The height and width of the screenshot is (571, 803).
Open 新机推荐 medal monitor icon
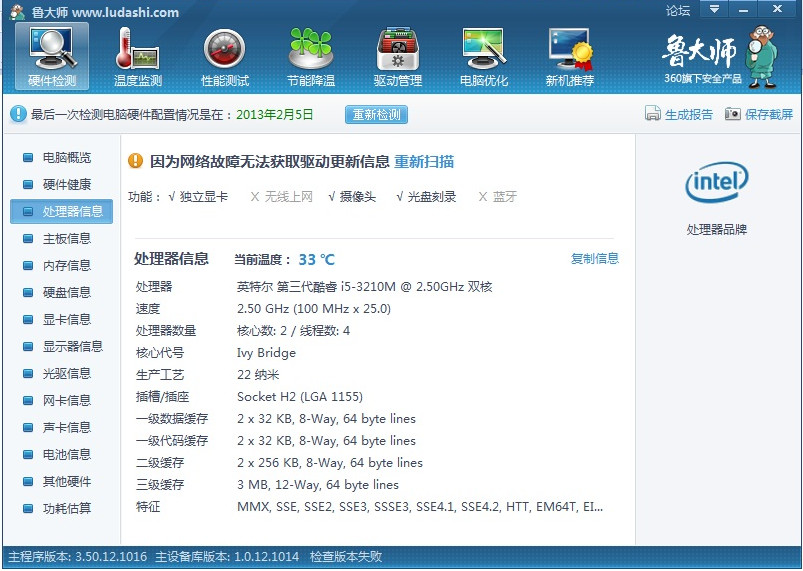click(570, 56)
